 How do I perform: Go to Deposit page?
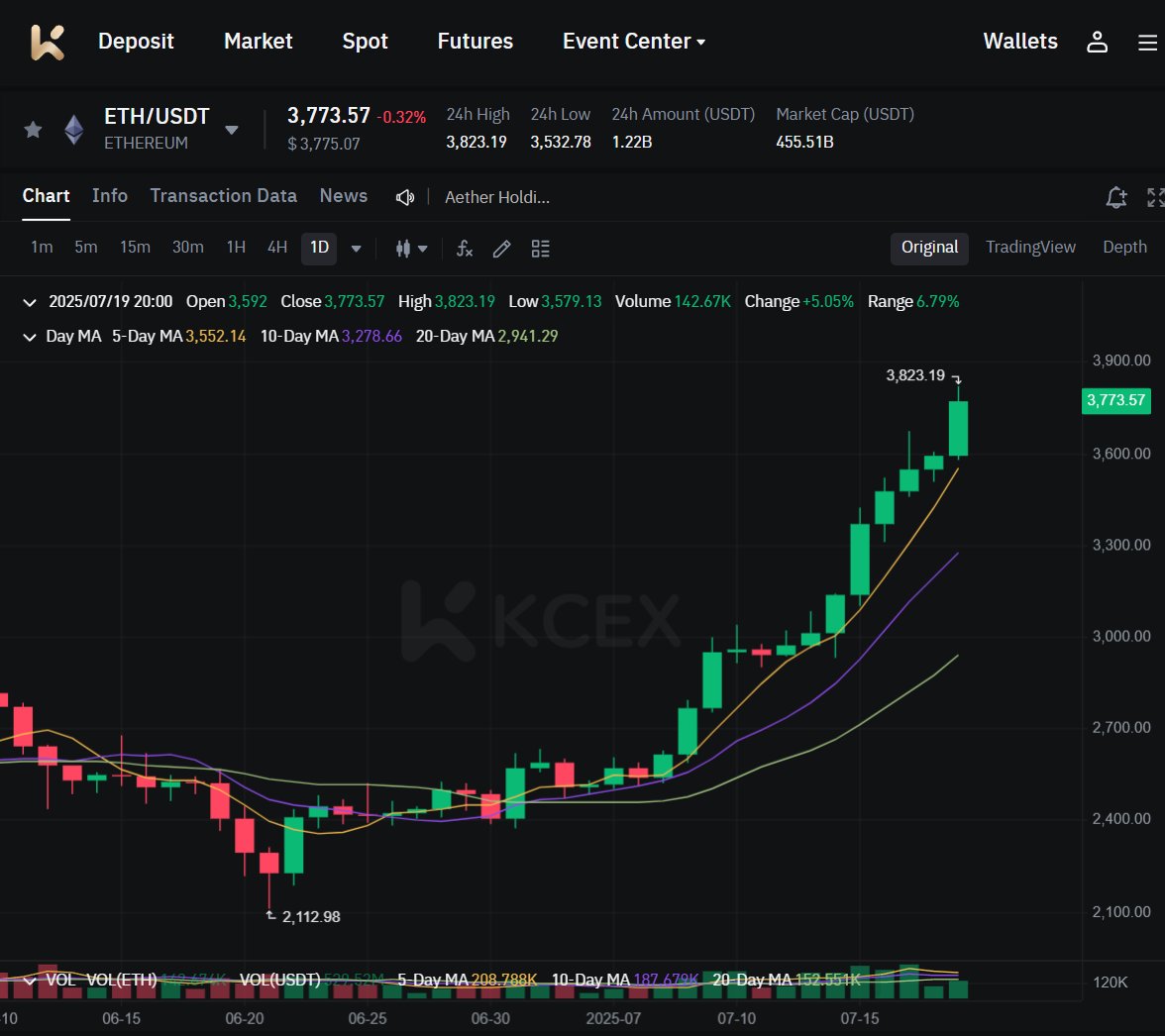[136, 41]
